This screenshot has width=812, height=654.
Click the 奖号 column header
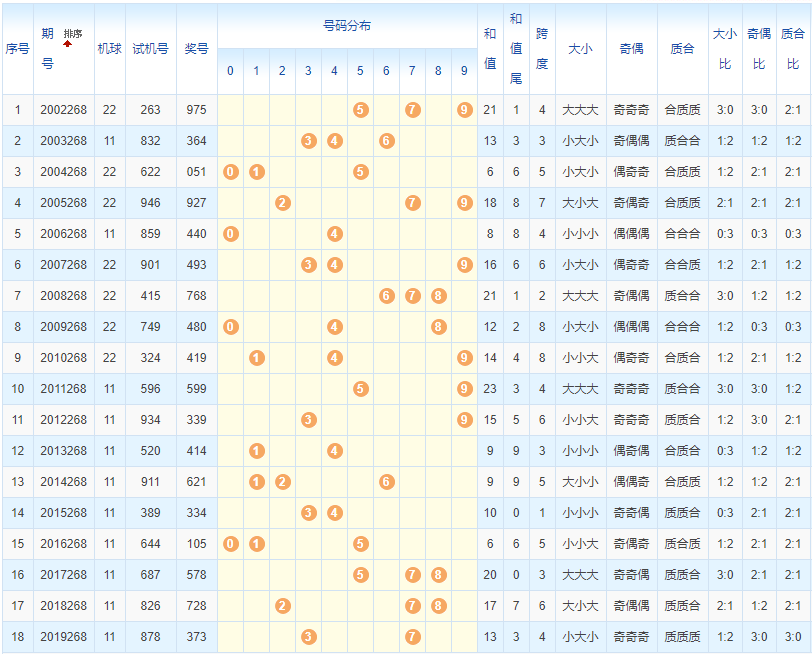[x=196, y=48]
